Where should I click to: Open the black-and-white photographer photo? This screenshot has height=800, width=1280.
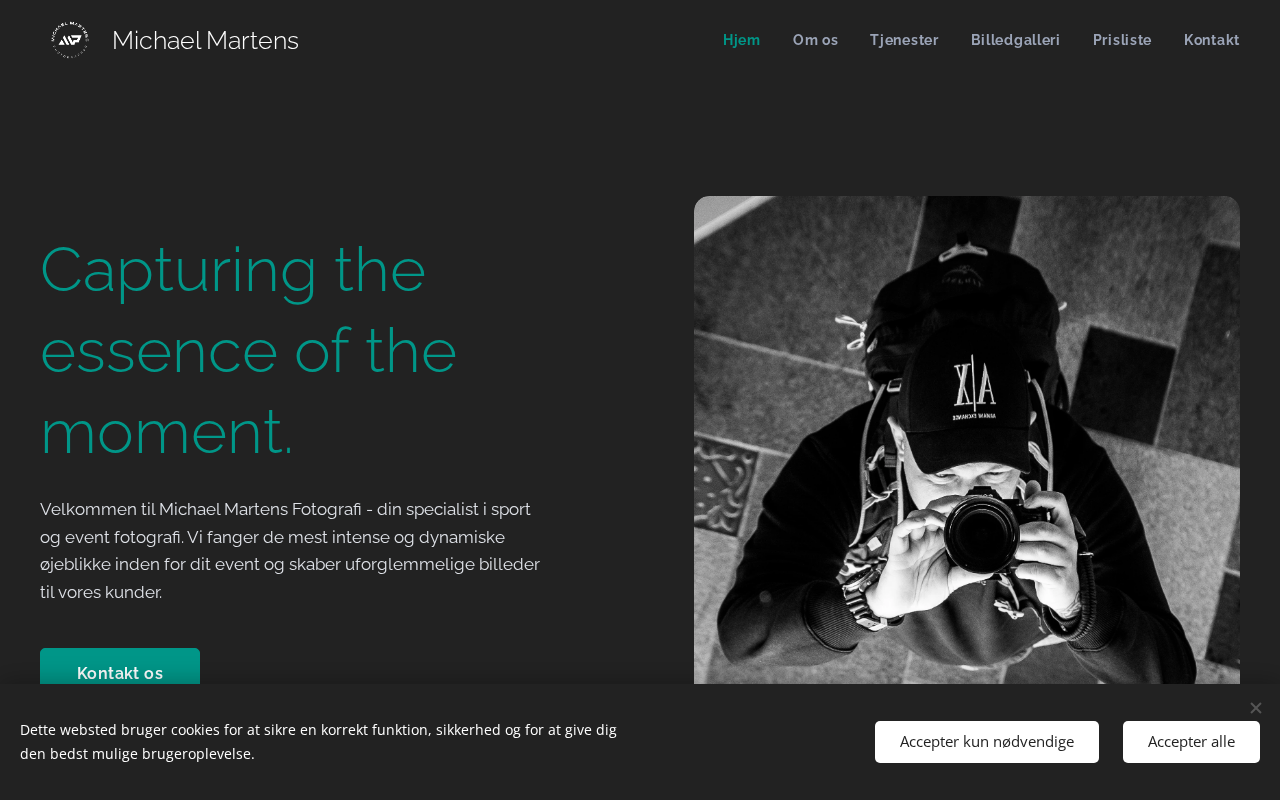tap(967, 440)
